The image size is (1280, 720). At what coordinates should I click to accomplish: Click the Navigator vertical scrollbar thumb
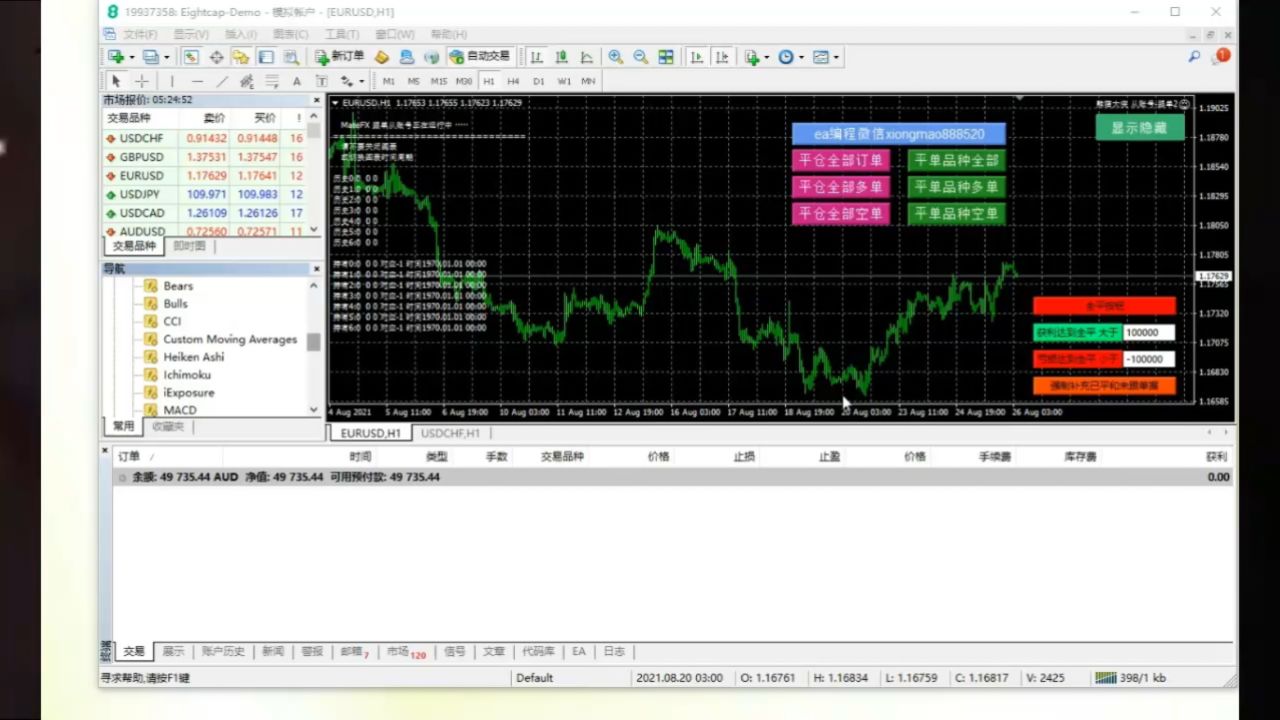pos(314,343)
